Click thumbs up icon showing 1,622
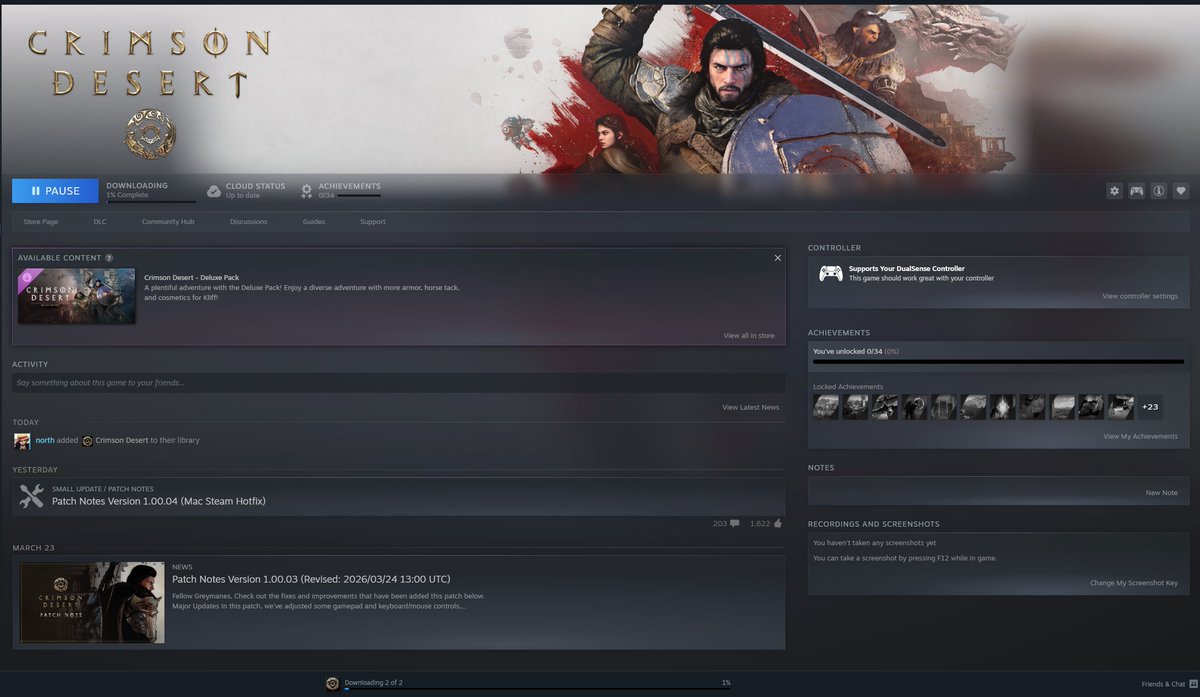 (777, 523)
